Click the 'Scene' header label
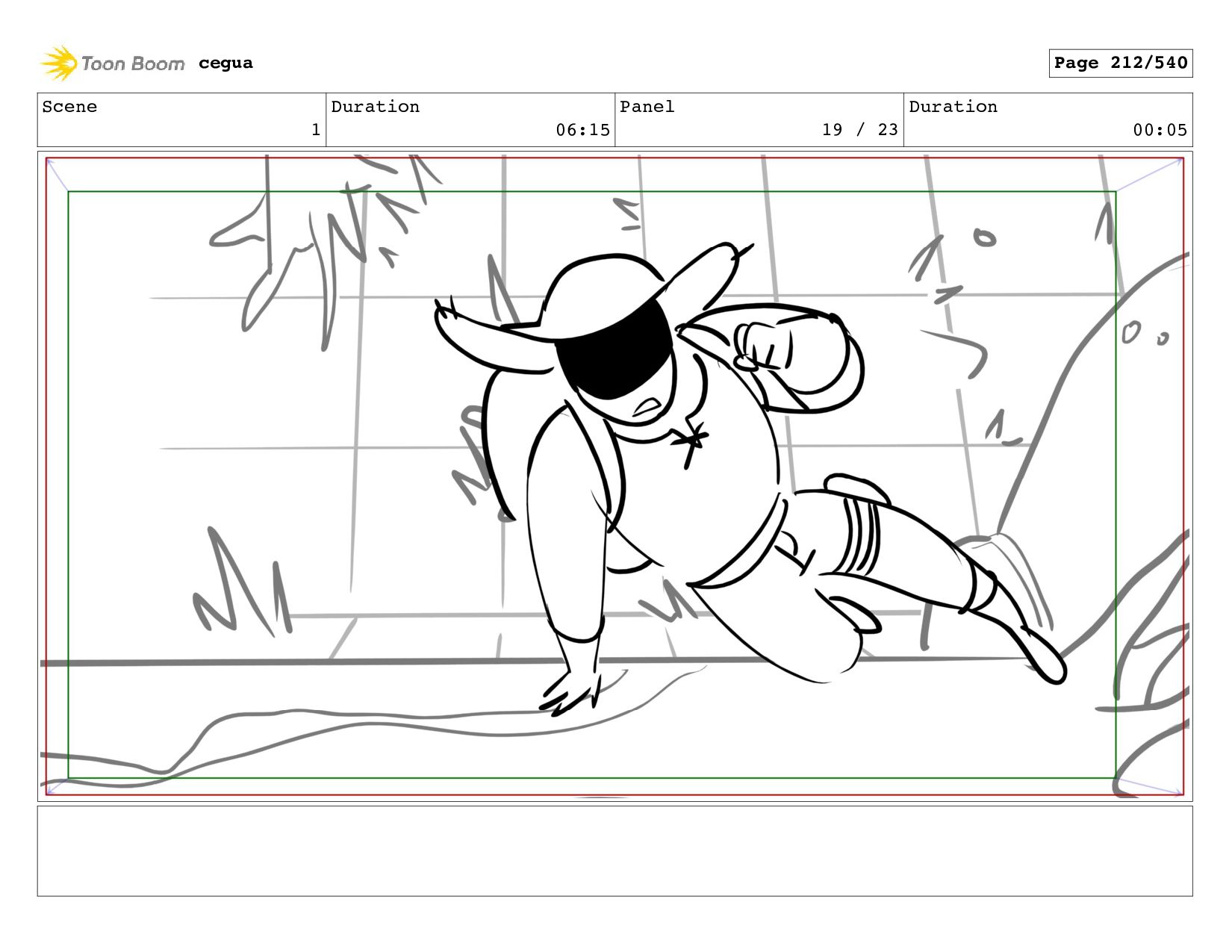Image resolution: width=1232 pixels, height=952 pixels. [69, 107]
